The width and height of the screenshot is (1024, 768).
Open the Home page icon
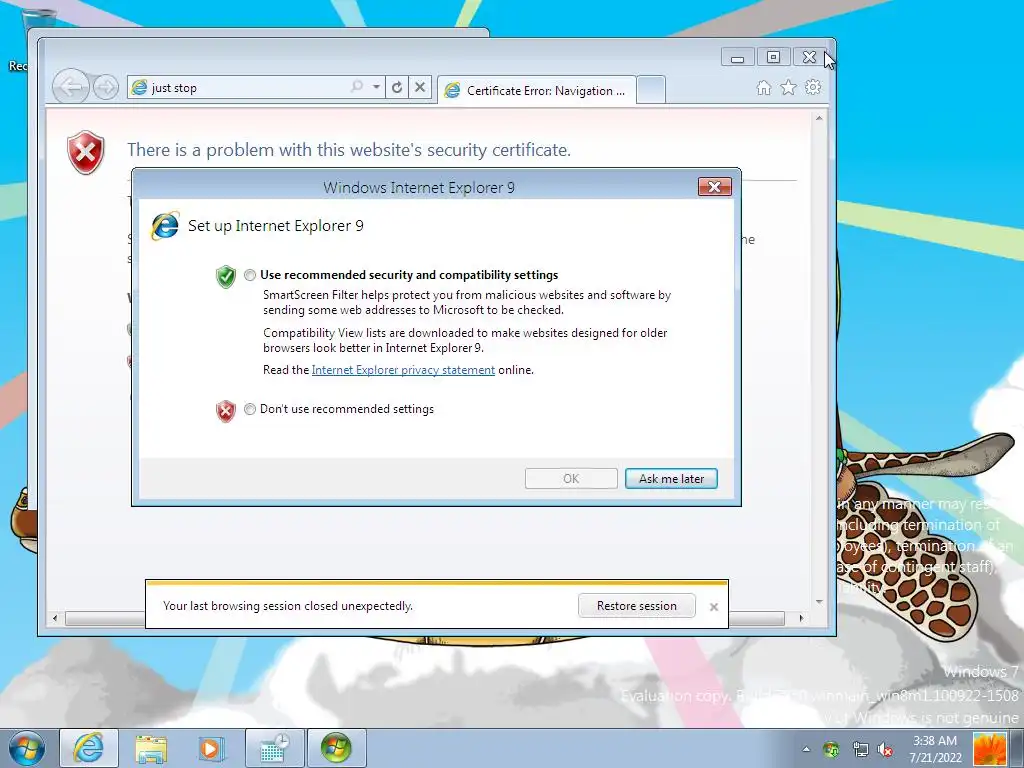763,88
